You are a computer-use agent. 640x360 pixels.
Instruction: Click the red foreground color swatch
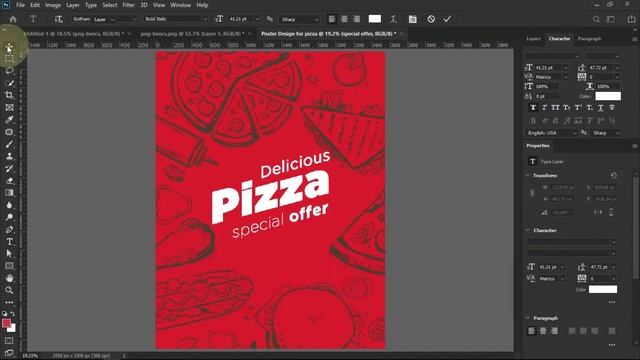(x=6, y=323)
